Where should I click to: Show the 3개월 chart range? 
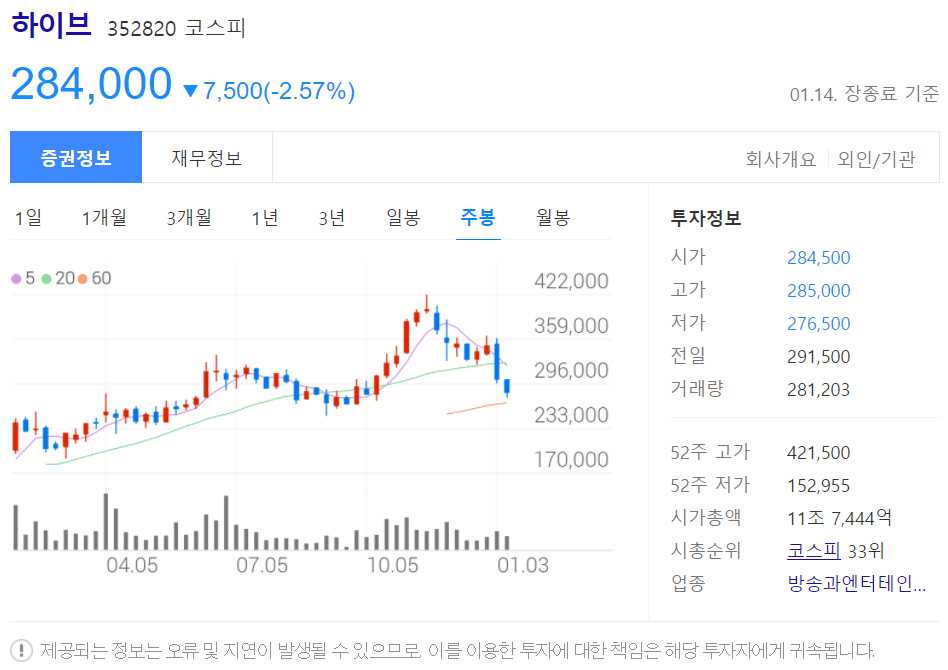click(x=188, y=217)
